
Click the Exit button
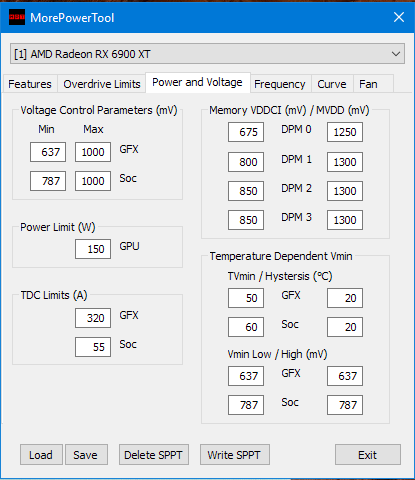tap(368, 455)
